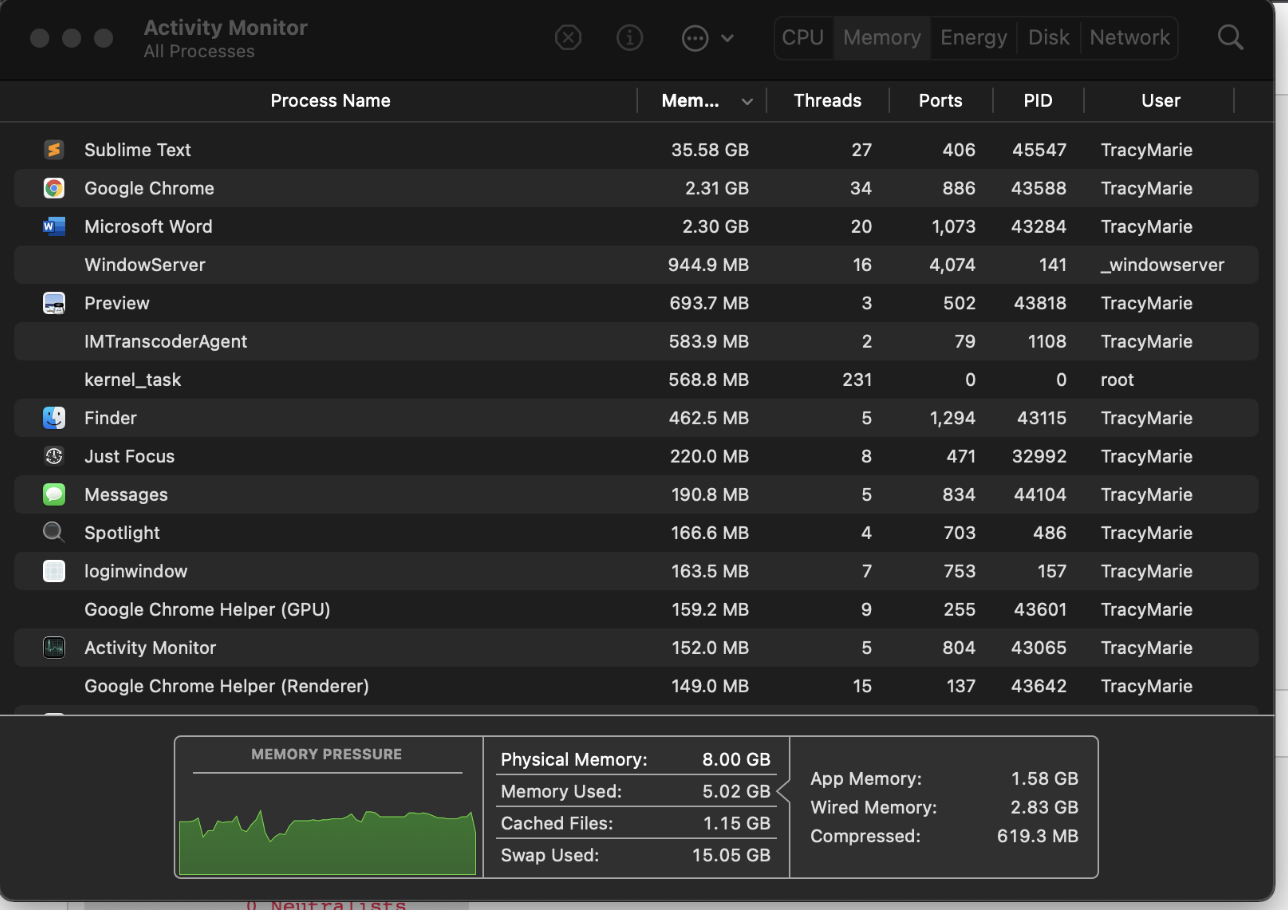Switch to the Energy tab

(973, 38)
